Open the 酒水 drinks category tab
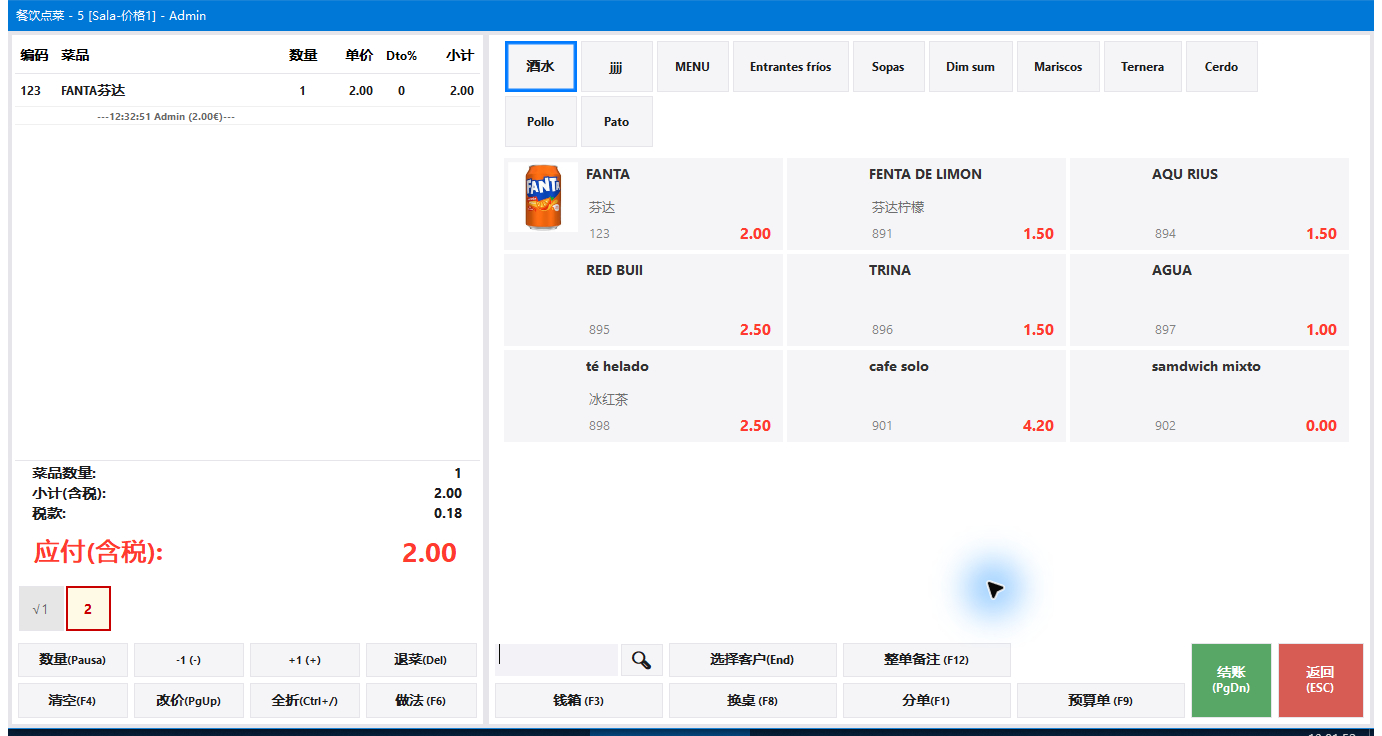This screenshot has height=736, width=1382. pos(541,67)
